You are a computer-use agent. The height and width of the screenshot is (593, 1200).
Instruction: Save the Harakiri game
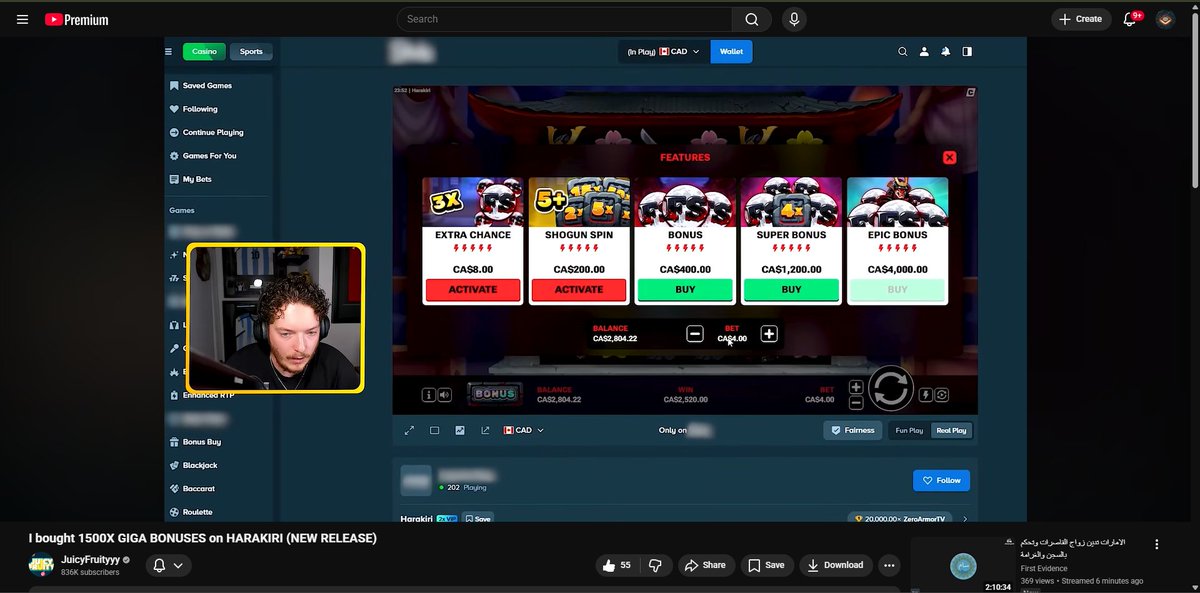[478, 519]
